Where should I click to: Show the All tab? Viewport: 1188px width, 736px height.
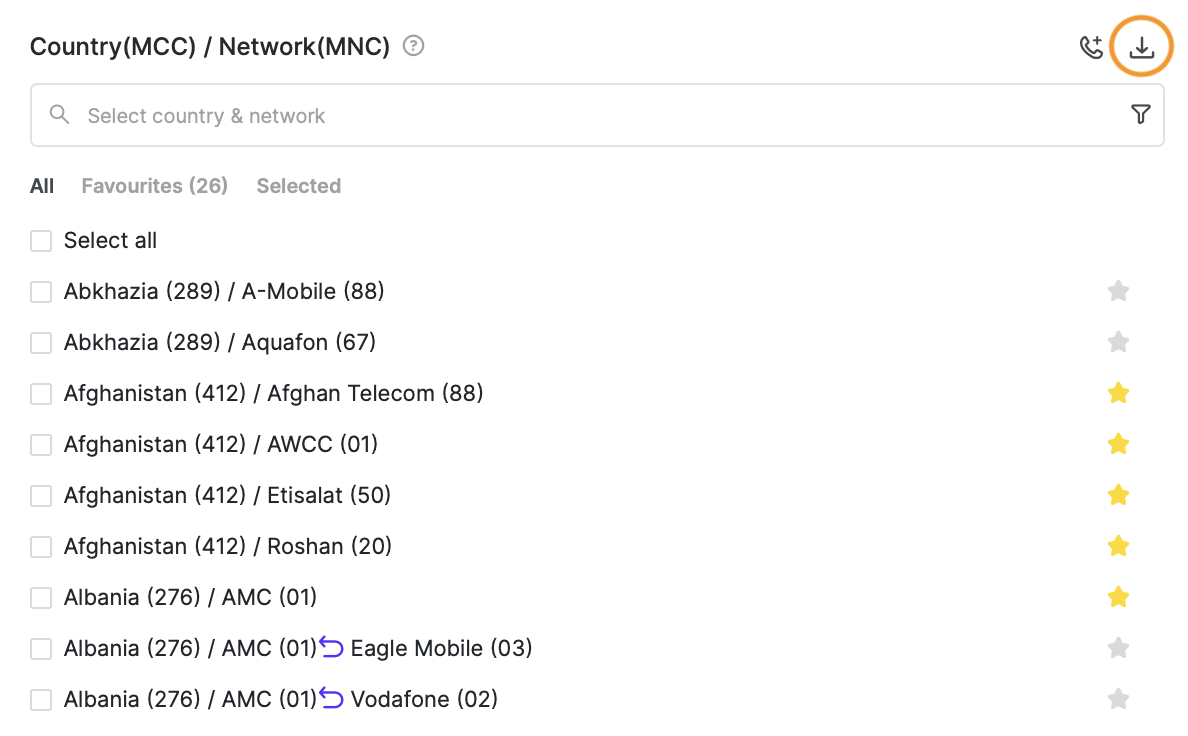pos(42,186)
